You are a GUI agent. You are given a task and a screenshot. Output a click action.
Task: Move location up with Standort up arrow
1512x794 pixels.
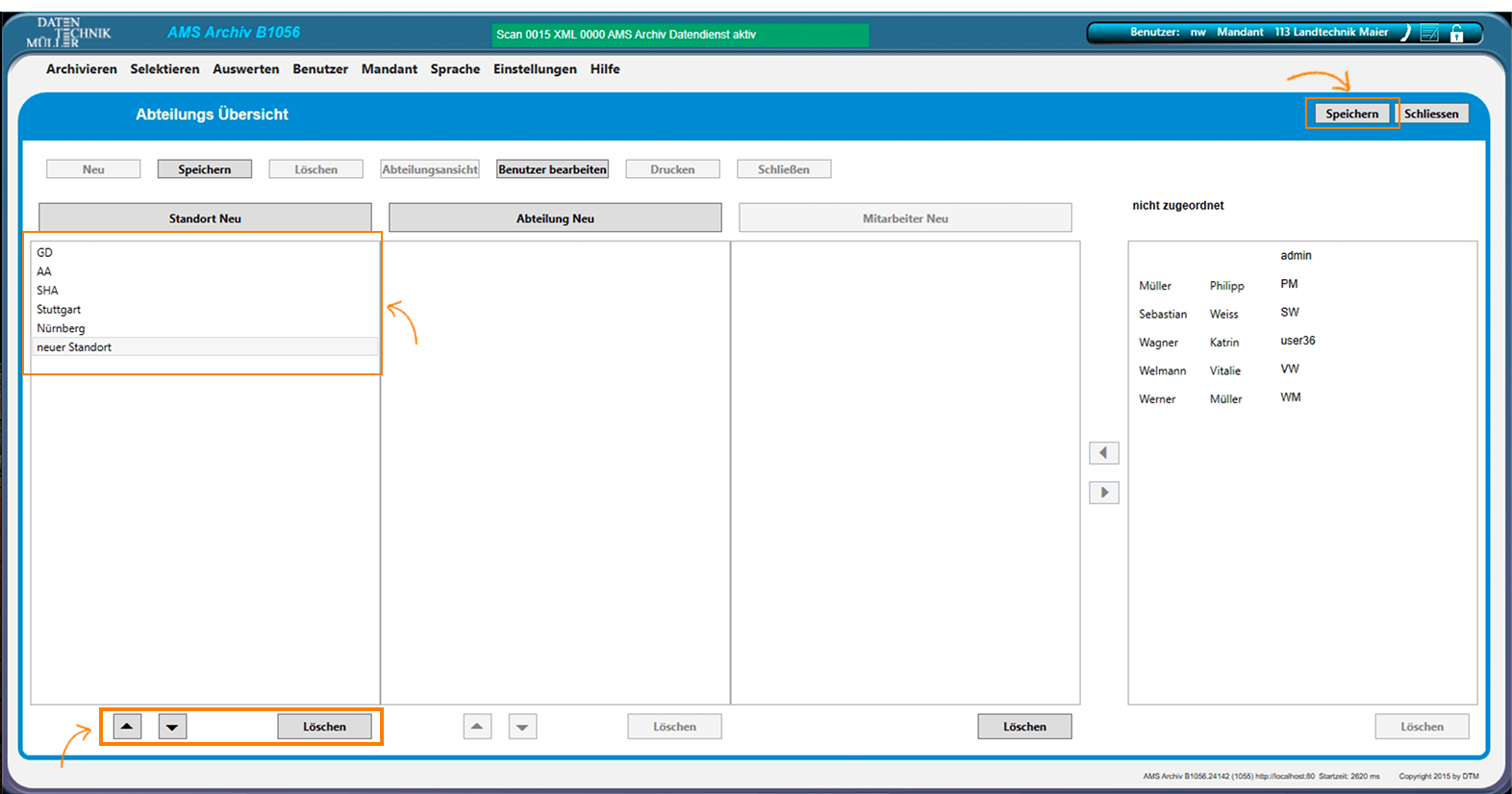point(127,727)
